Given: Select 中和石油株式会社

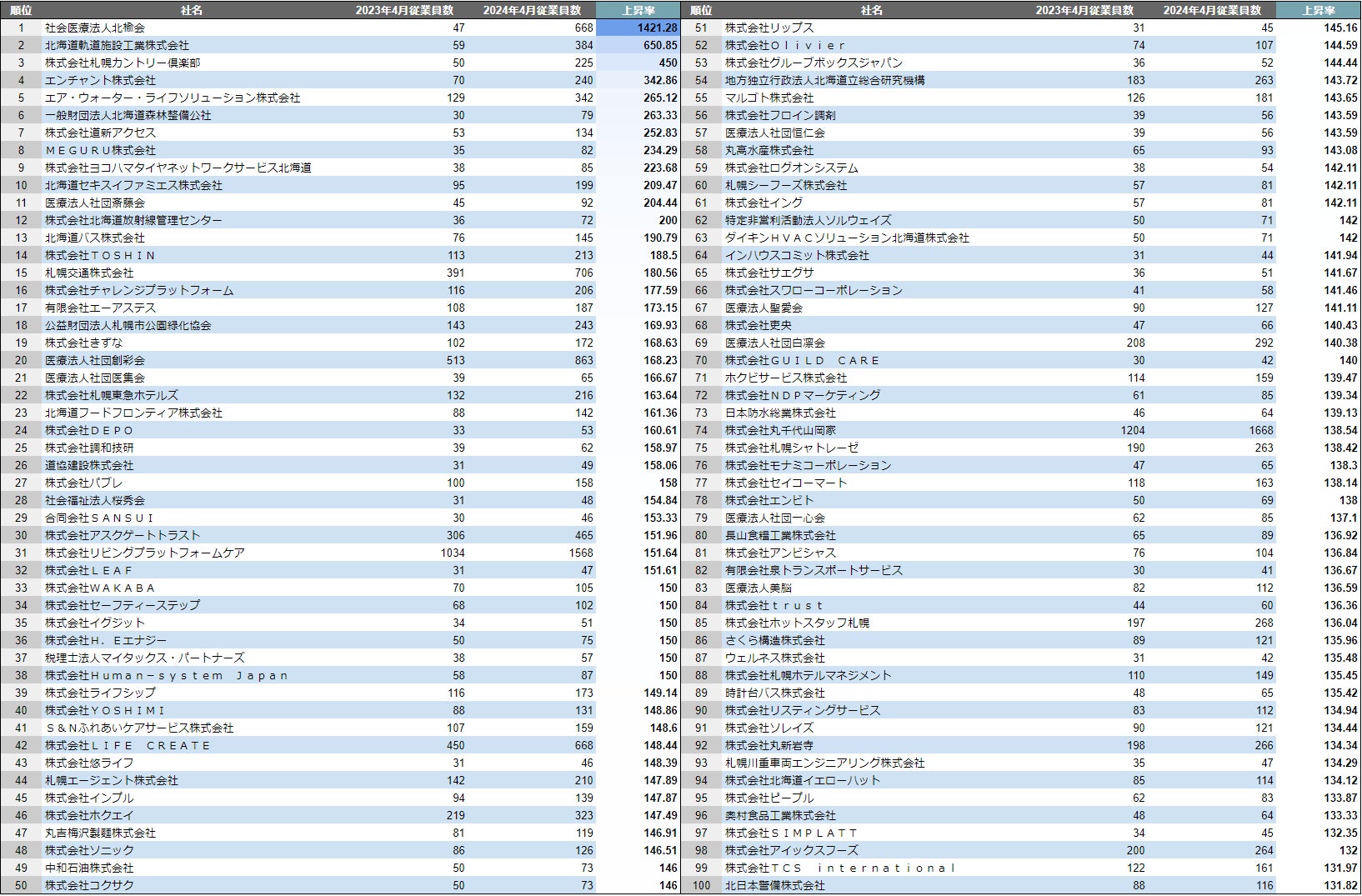Looking at the screenshot, I should (89, 868).
